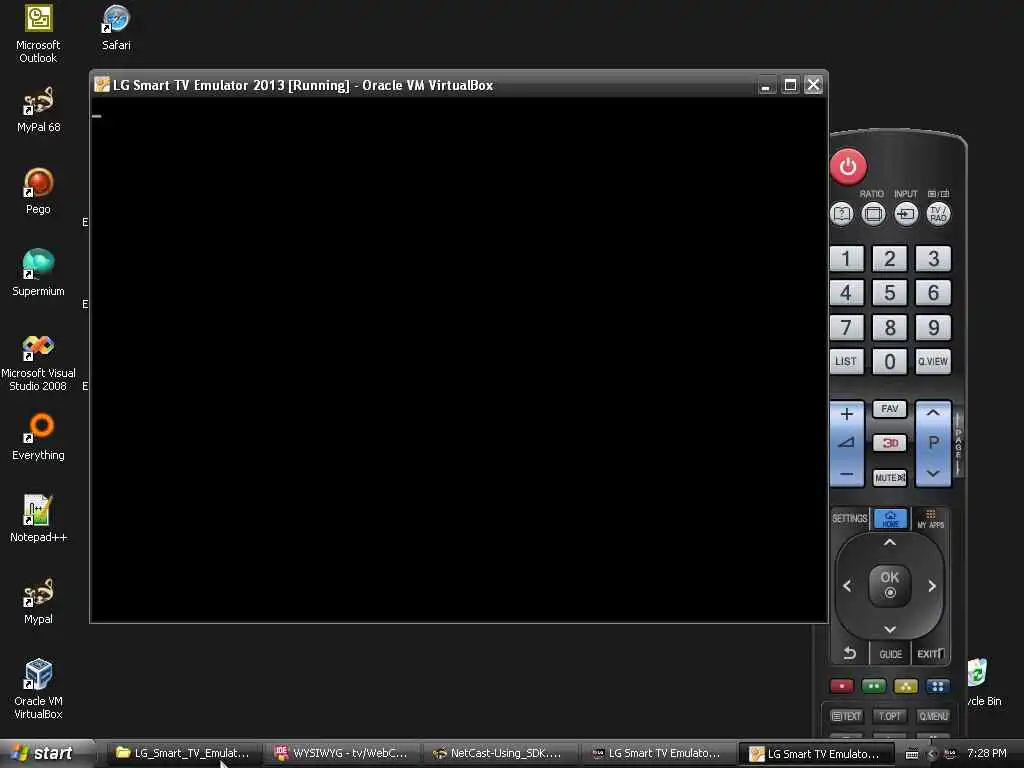This screenshot has height=768, width=1024.
Task: Switch to WYSIWYG taskbar item
Action: pyautogui.click(x=342, y=754)
